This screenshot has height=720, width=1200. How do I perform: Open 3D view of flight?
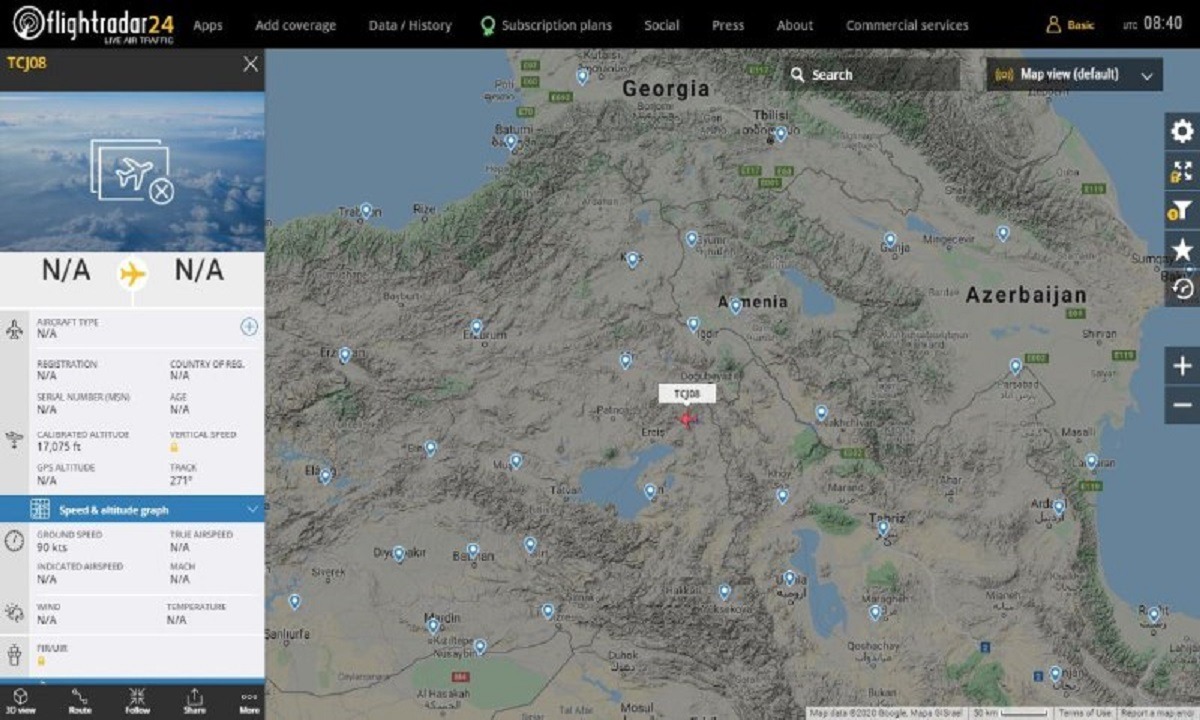tap(20, 700)
